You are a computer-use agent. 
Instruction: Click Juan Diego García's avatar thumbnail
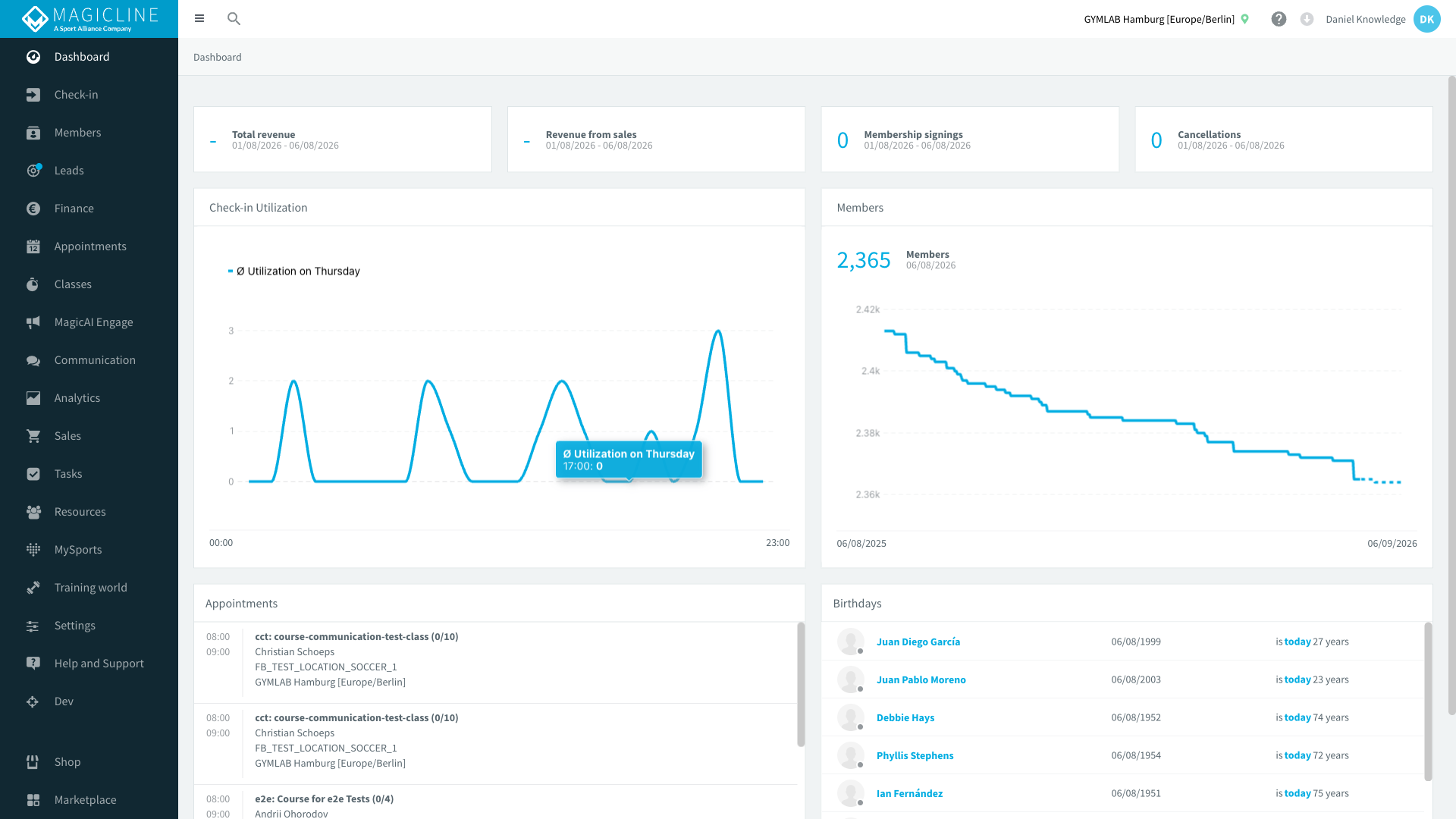851,642
